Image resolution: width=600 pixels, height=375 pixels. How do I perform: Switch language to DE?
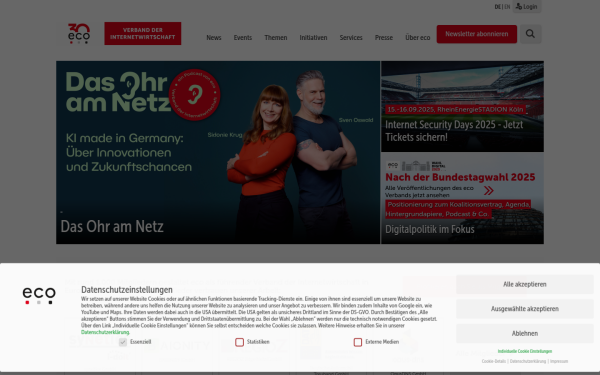(x=497, y=7)
